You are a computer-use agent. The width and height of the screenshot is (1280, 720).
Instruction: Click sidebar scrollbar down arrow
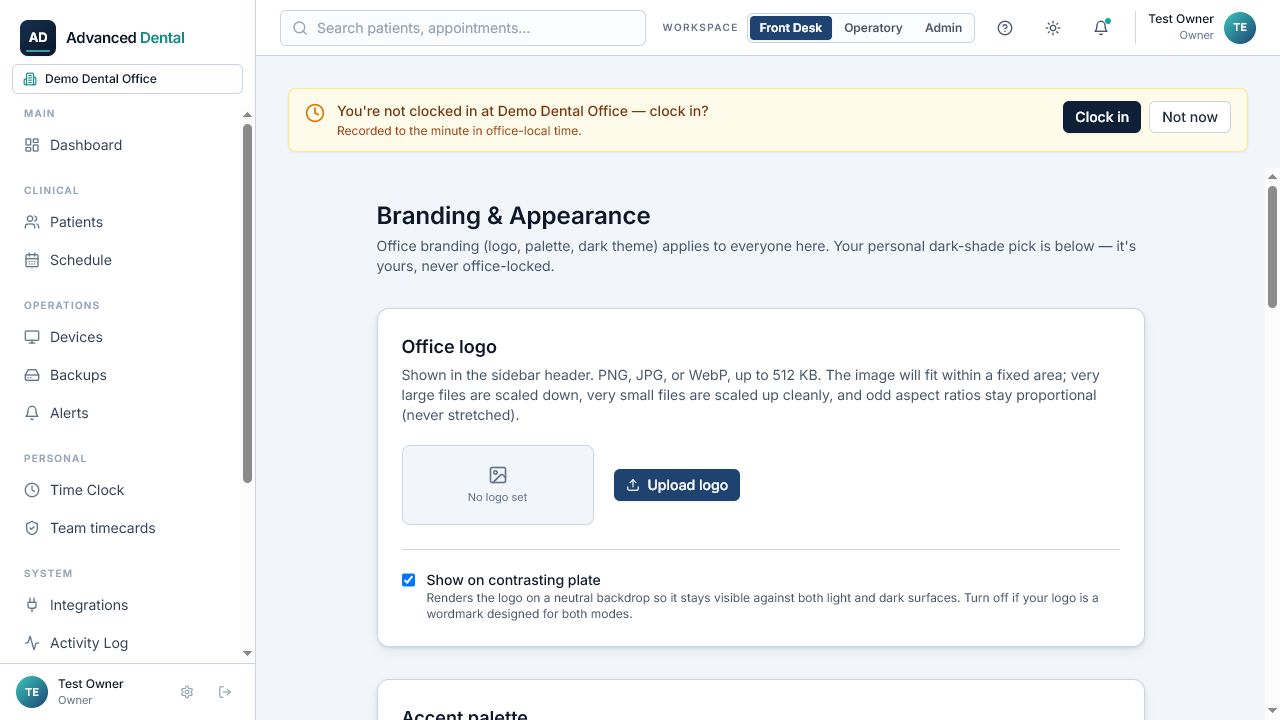point(247,653)
